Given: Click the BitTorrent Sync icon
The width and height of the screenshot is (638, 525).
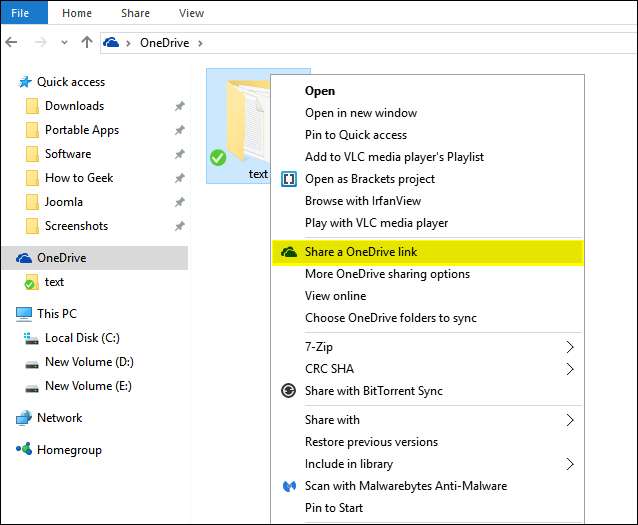Looking at the screenshot, I should [290, 391].
